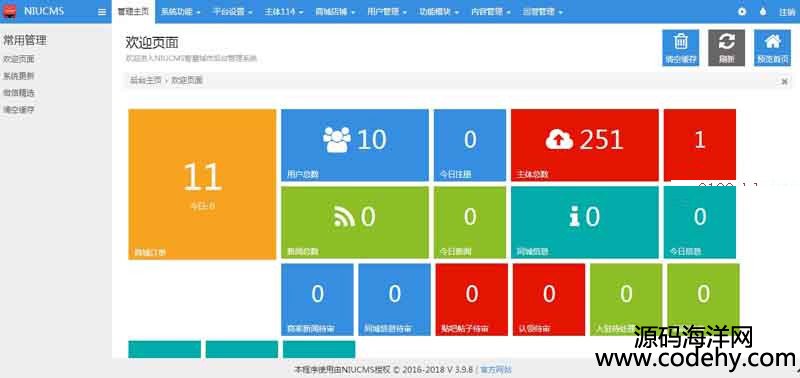
Task: Select the 管理主页 tab
Action: click(133, 11)
